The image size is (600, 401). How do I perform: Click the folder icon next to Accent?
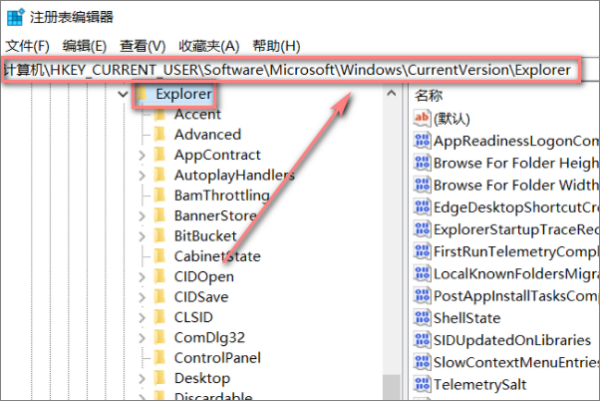coord(158,114)
